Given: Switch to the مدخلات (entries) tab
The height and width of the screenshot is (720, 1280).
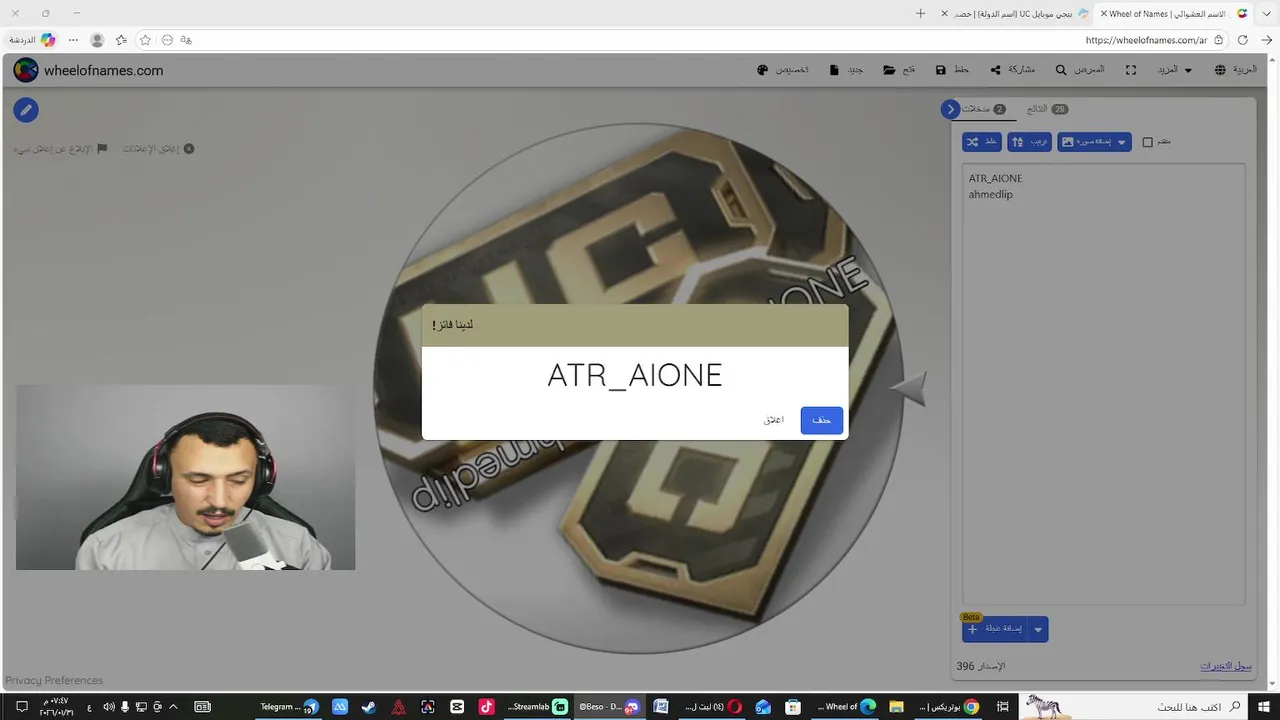Looking at the screenshot, I should tap(984, 109).
